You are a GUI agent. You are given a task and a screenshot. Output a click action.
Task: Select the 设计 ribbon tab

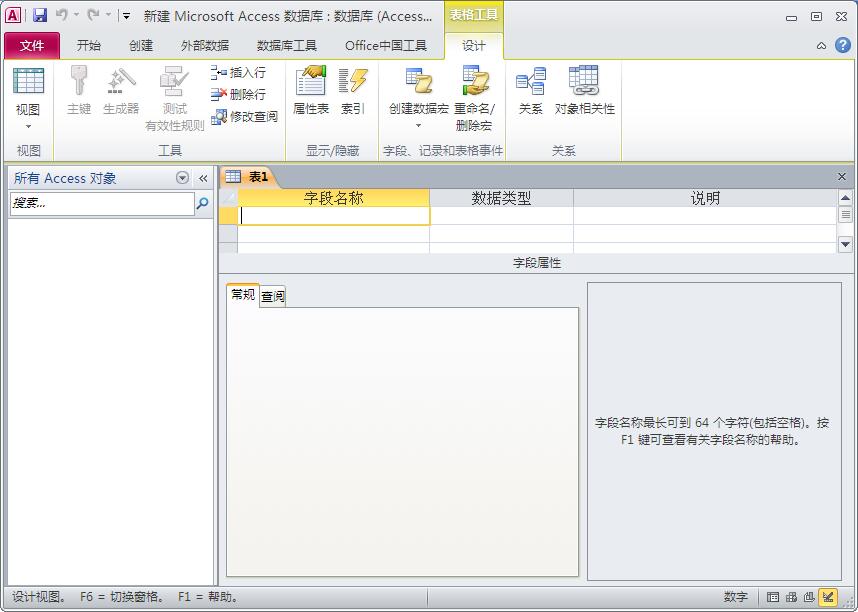[473, 45]
